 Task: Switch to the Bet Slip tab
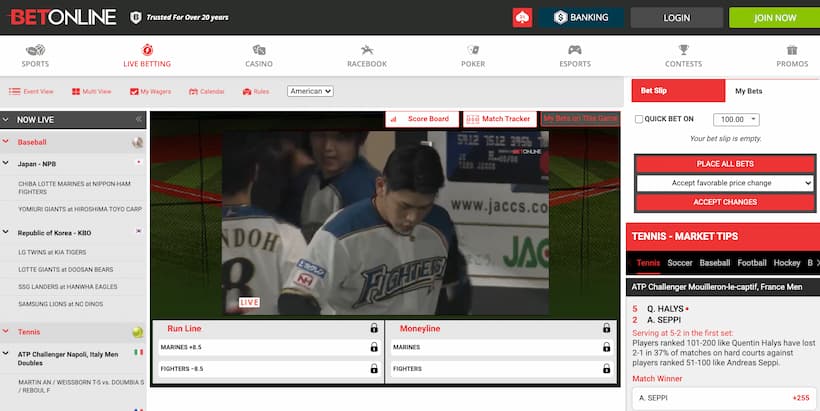(x=678, y=90)
